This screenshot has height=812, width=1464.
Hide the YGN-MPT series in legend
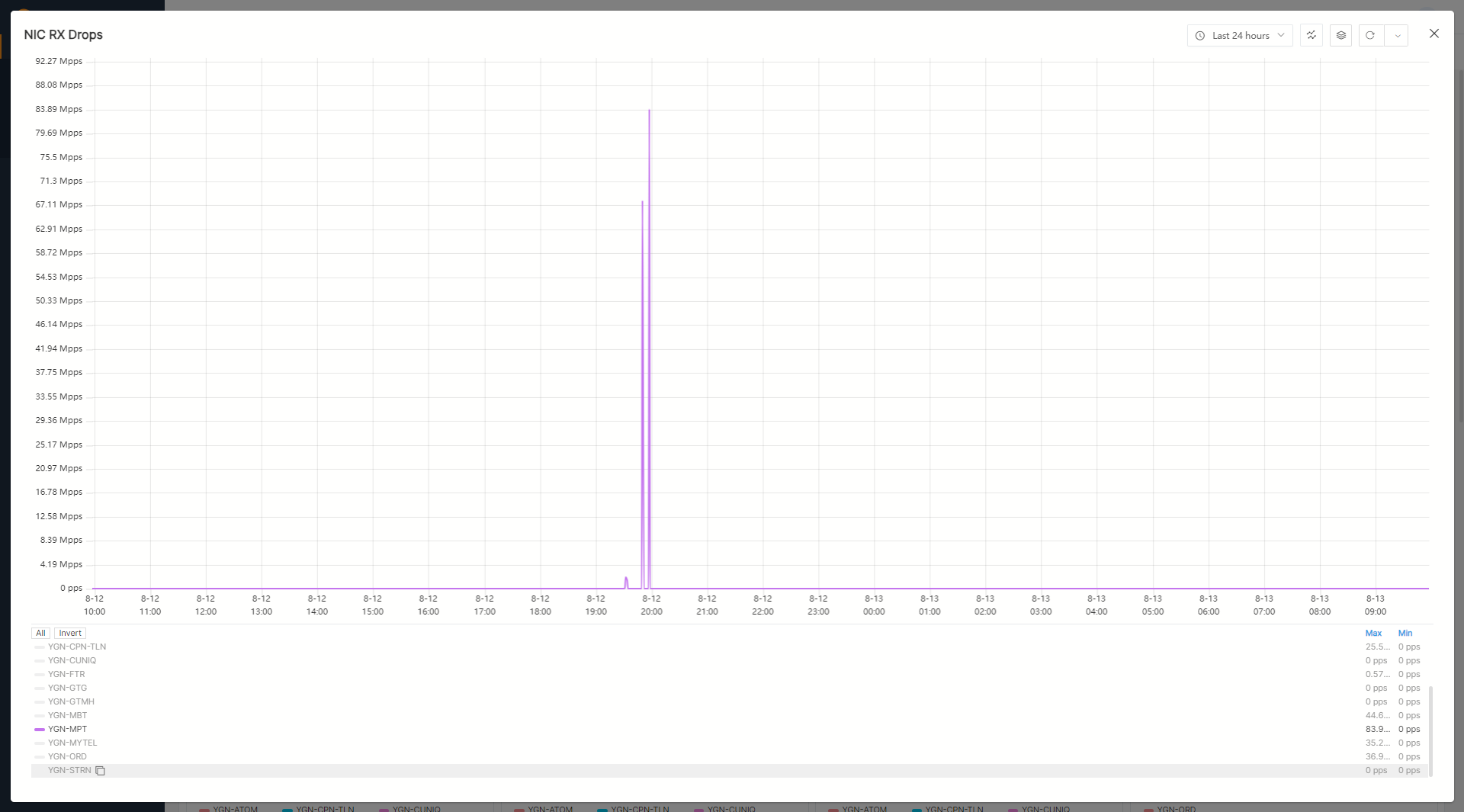point(67,730)
